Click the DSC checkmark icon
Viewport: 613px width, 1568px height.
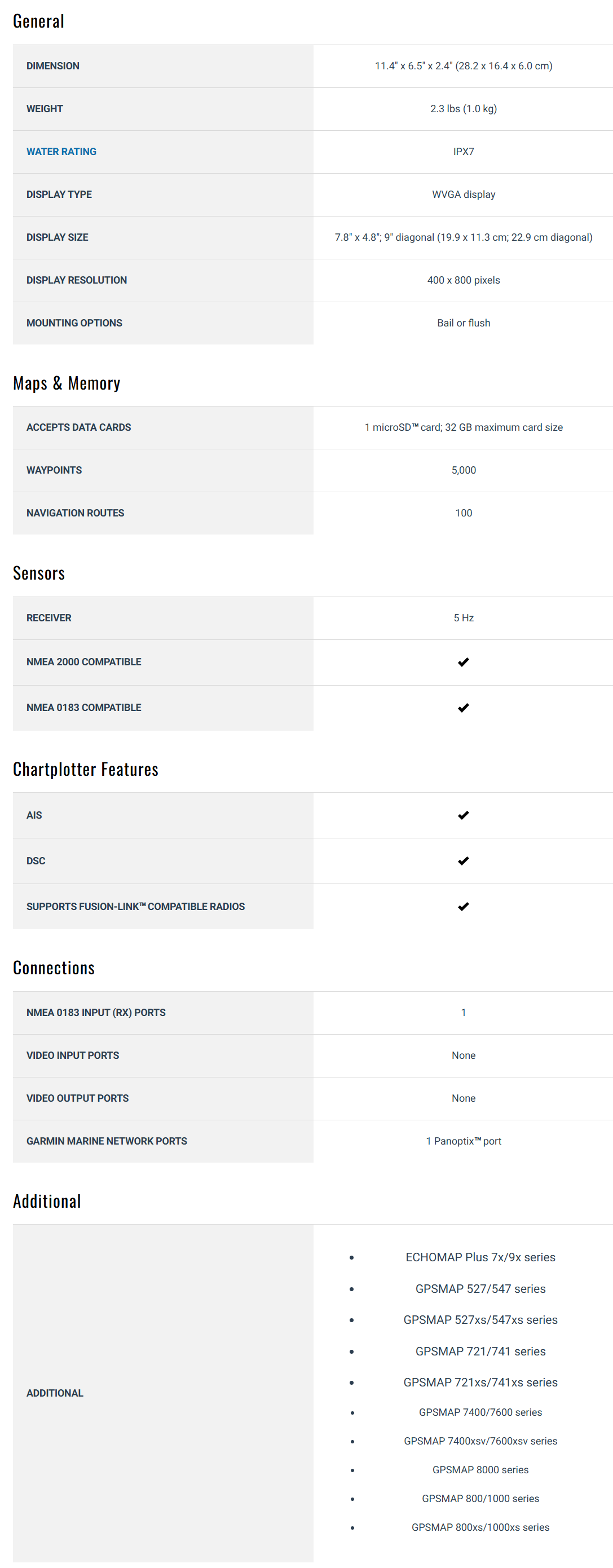coord(463,861)
